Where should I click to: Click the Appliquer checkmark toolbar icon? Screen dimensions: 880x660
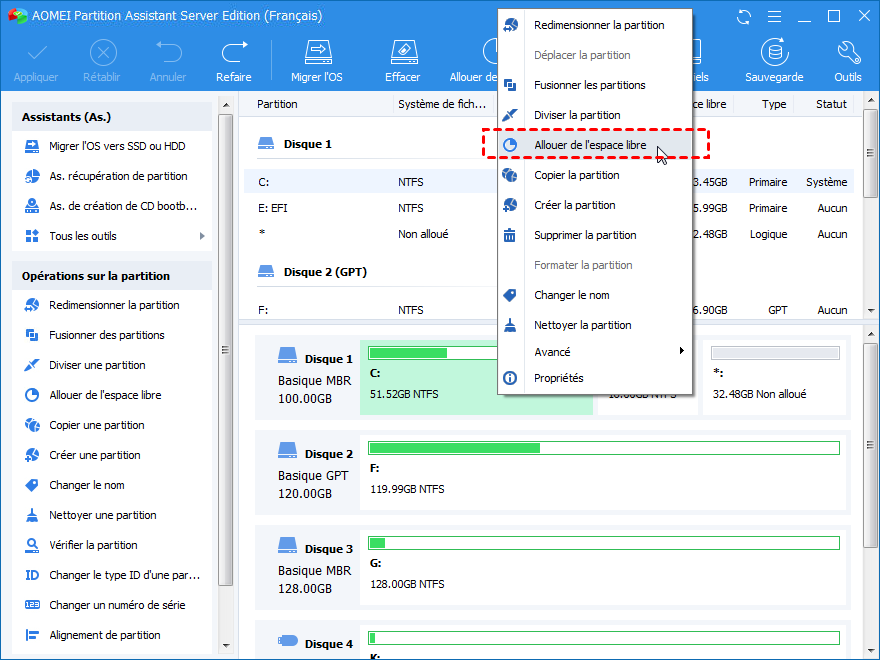click(x=36, y=54)
